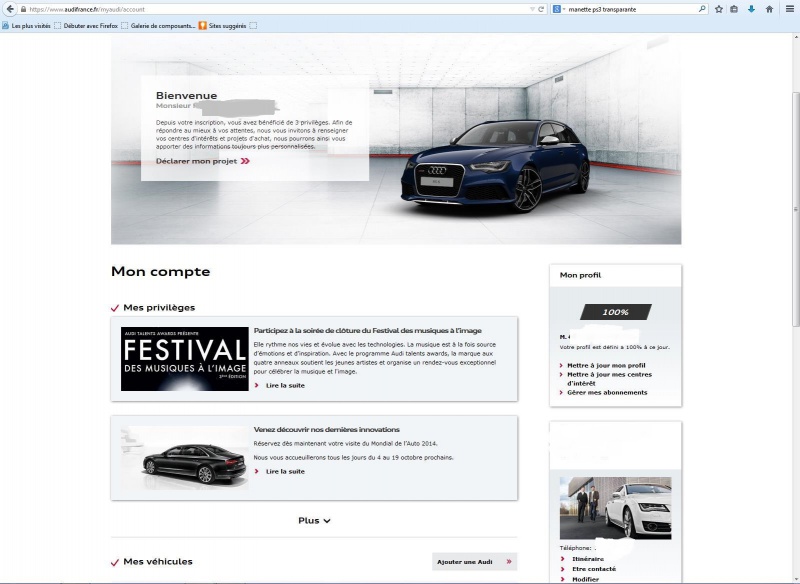Open the bookmarks list icon

pos(734,9)
